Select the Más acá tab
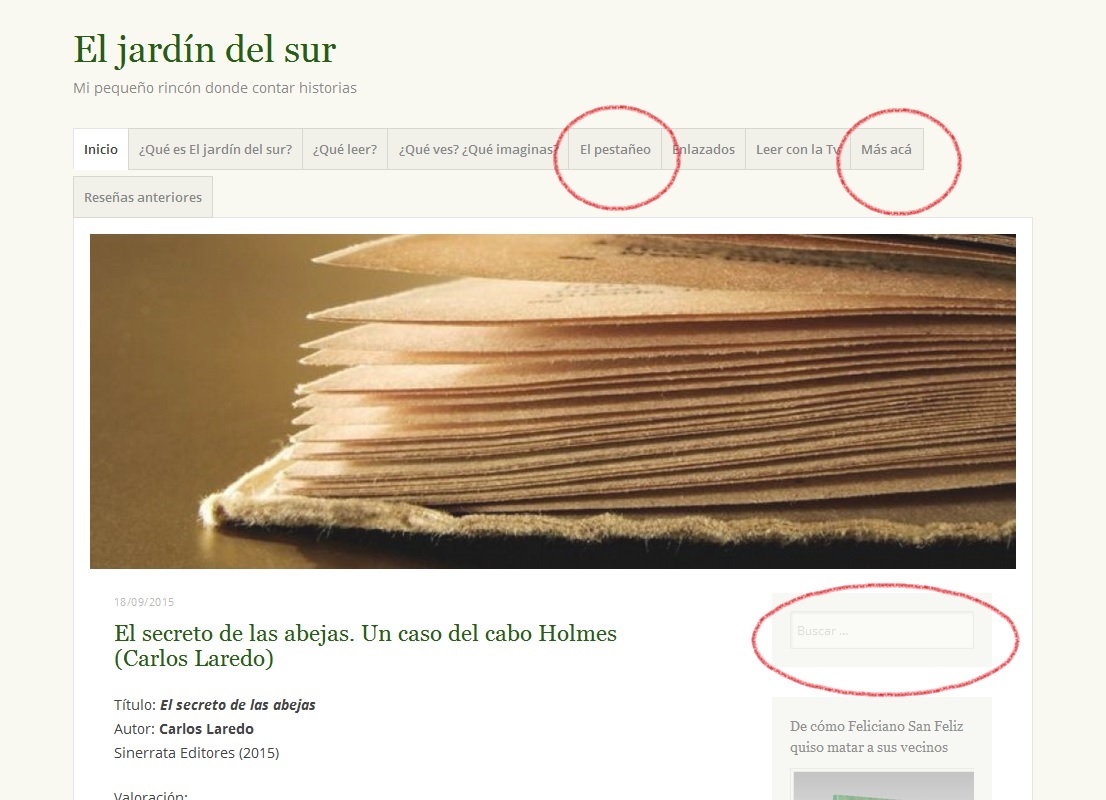 pyautogui.click(x=886, y=149)
